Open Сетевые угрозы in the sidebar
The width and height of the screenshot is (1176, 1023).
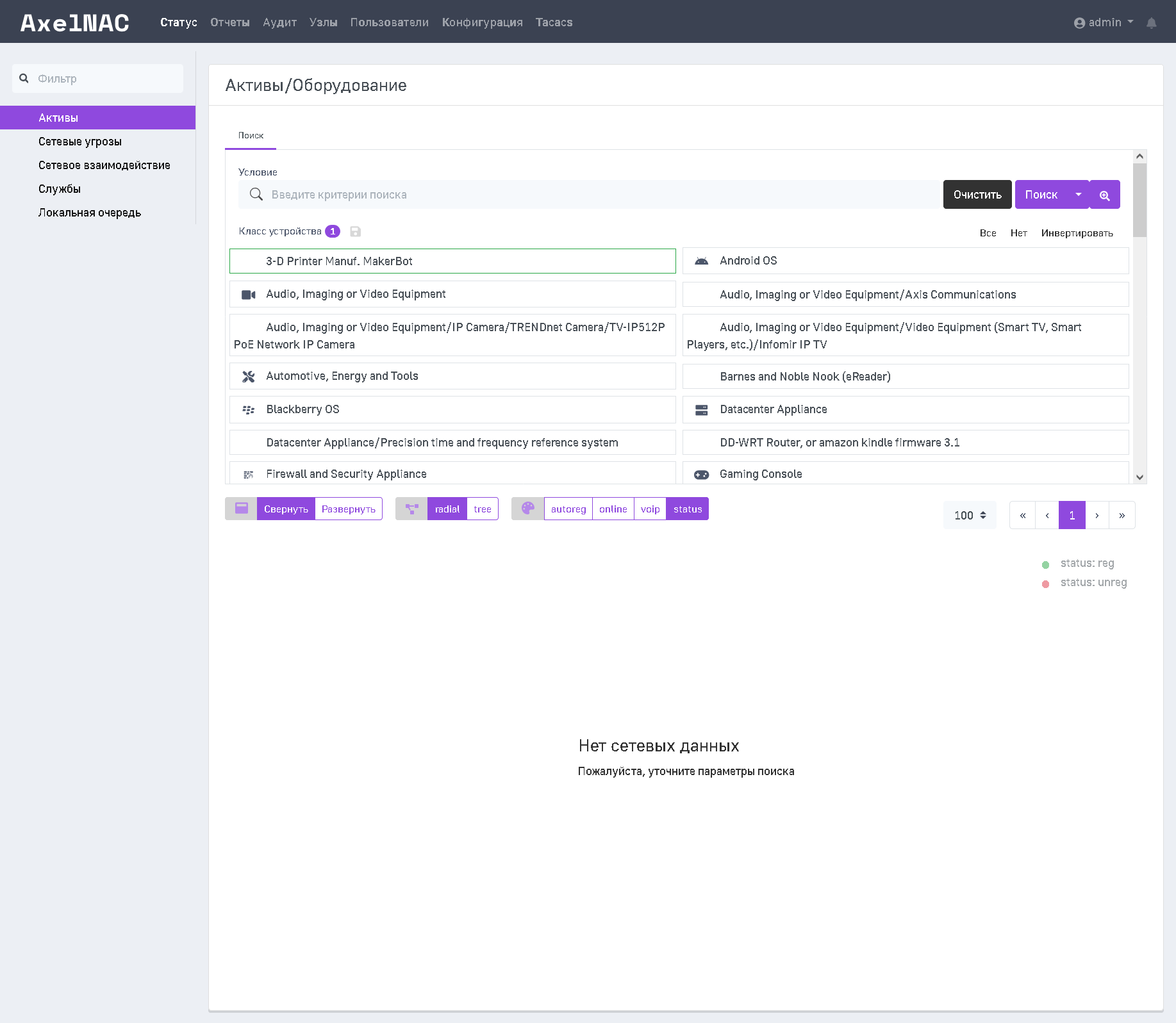tap(80, 142)
